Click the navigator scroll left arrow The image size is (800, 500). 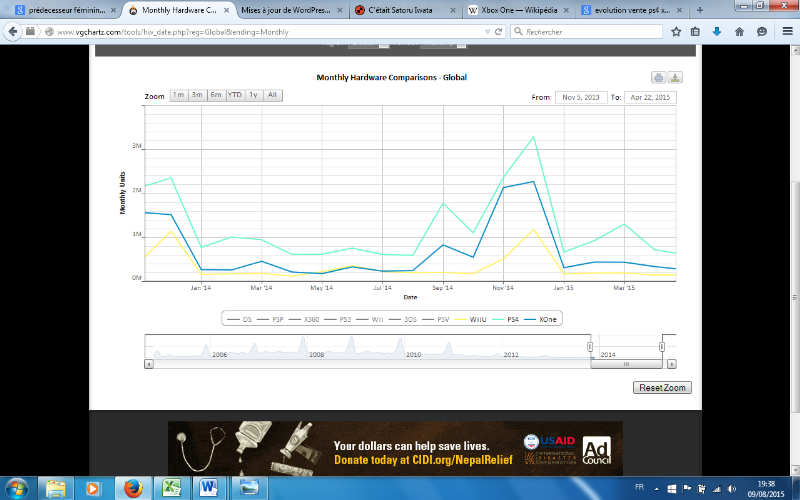coord(148,364)
